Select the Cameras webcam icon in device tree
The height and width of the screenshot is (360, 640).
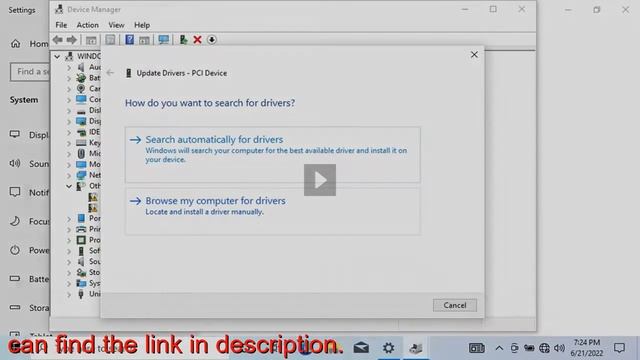click(x=81, y=88)
